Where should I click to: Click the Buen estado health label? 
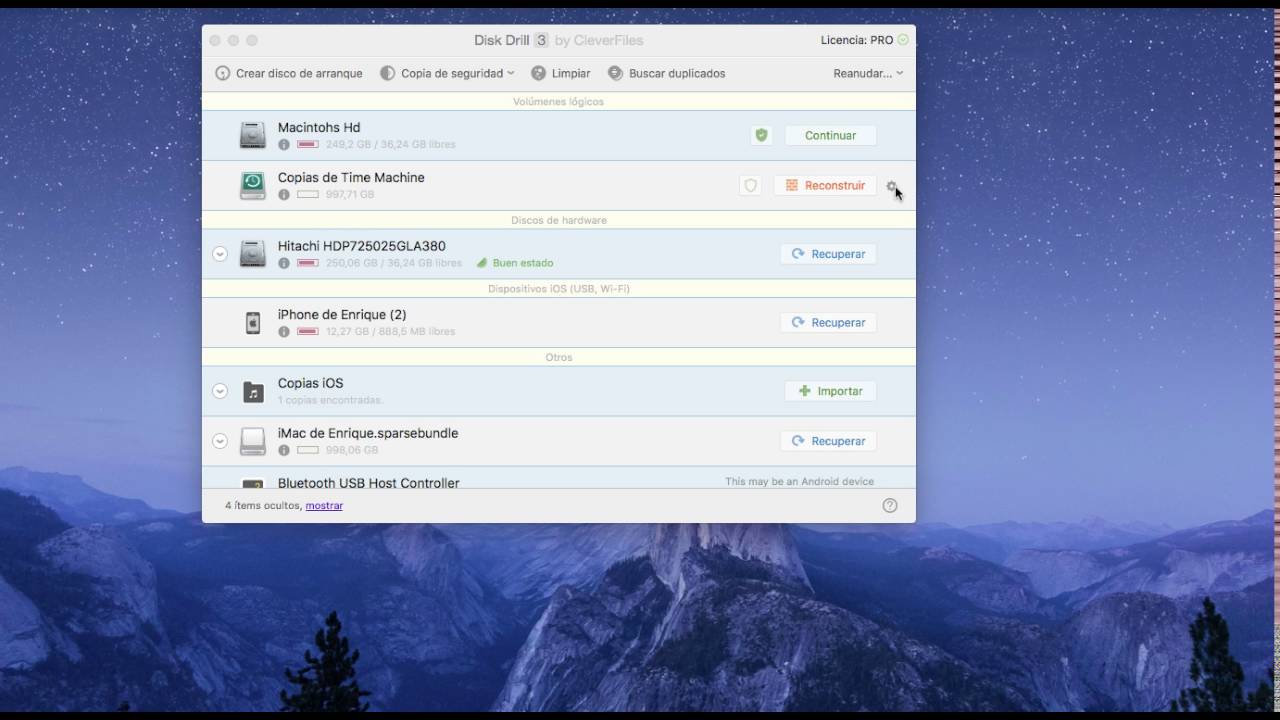(x=515, y=263)
